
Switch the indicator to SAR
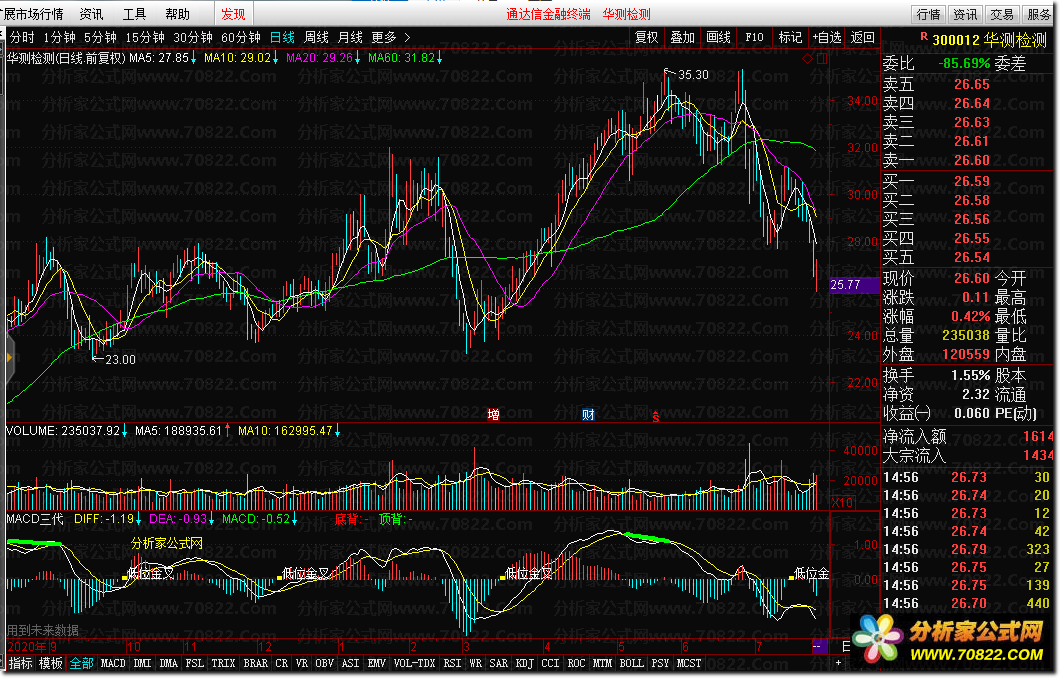498,663
